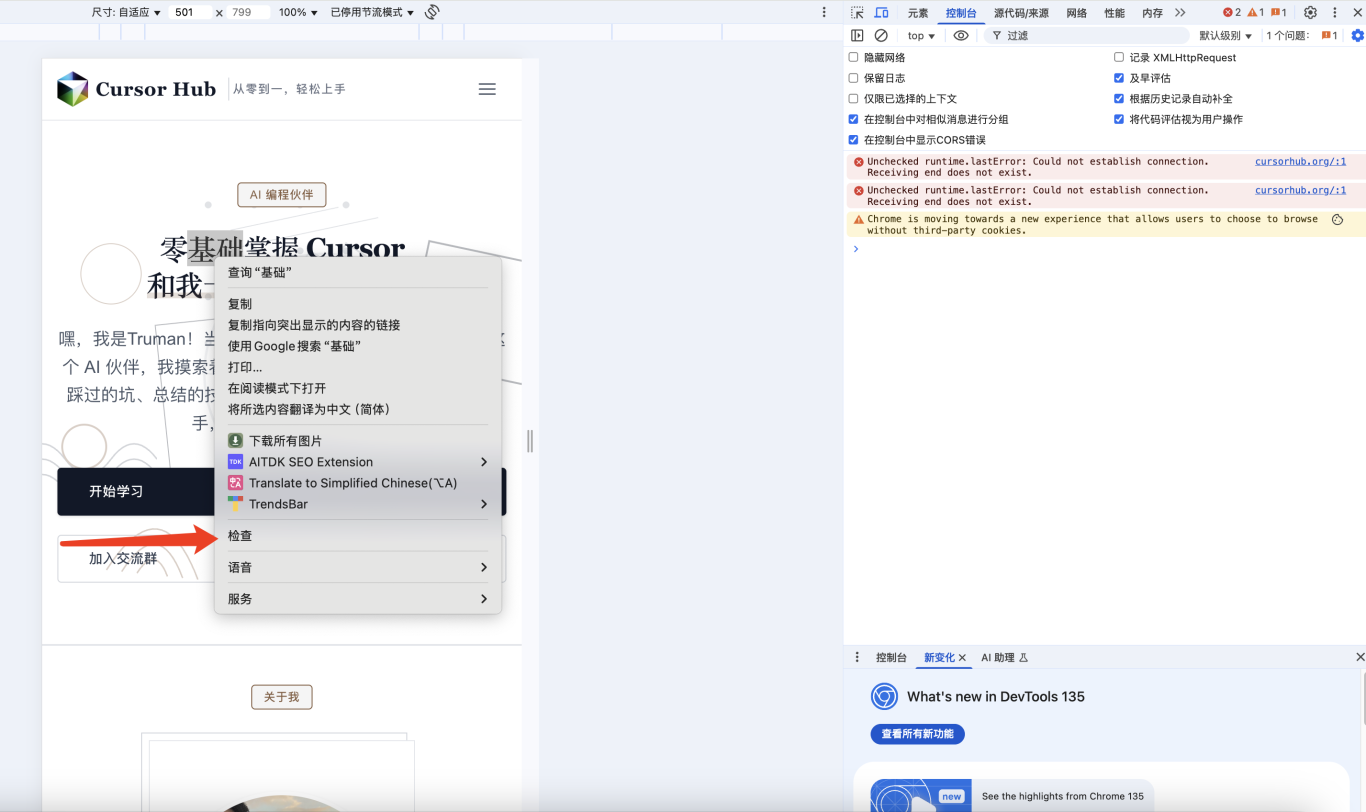Screen dimensions: 1366x812
Task: Enable 记录 XMLHttpRequest checkbox
Action: (1119, 57)
